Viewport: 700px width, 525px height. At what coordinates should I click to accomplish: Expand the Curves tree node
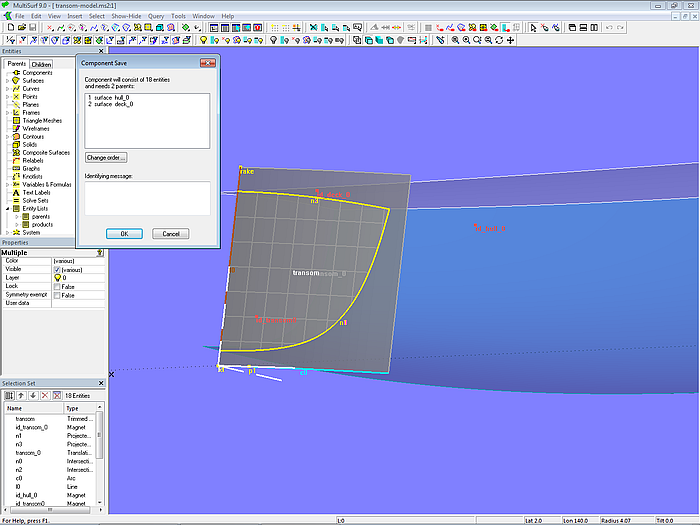[7, 88]
